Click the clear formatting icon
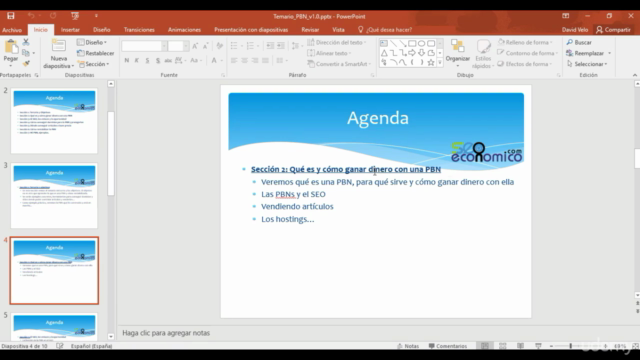 [220, 46]
